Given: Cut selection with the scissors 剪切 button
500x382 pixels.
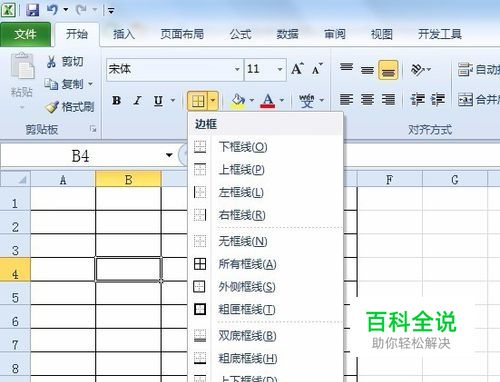Looking at the screenshot, I should [x=65, y=62].
